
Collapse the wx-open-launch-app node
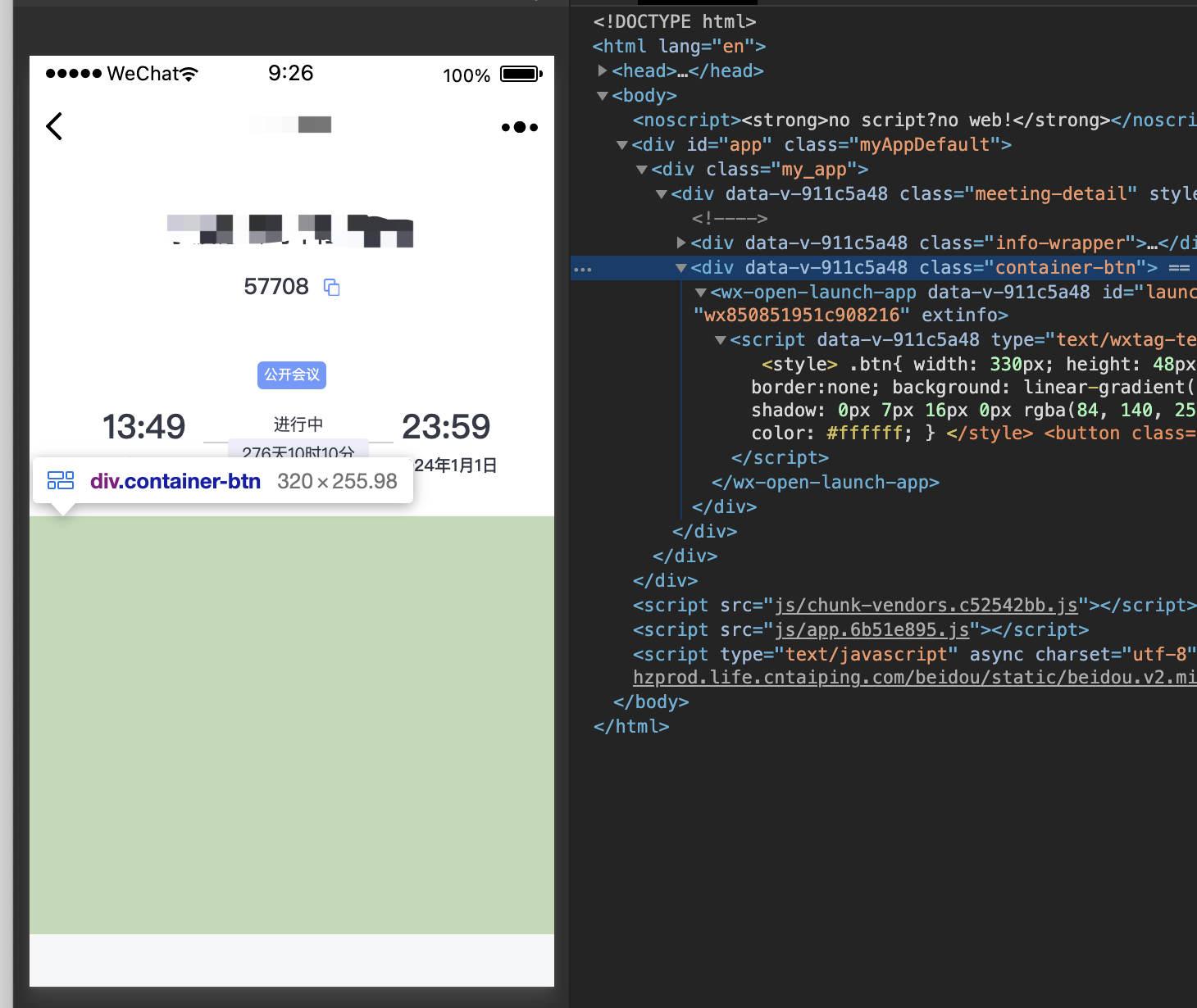pos(701,293)
